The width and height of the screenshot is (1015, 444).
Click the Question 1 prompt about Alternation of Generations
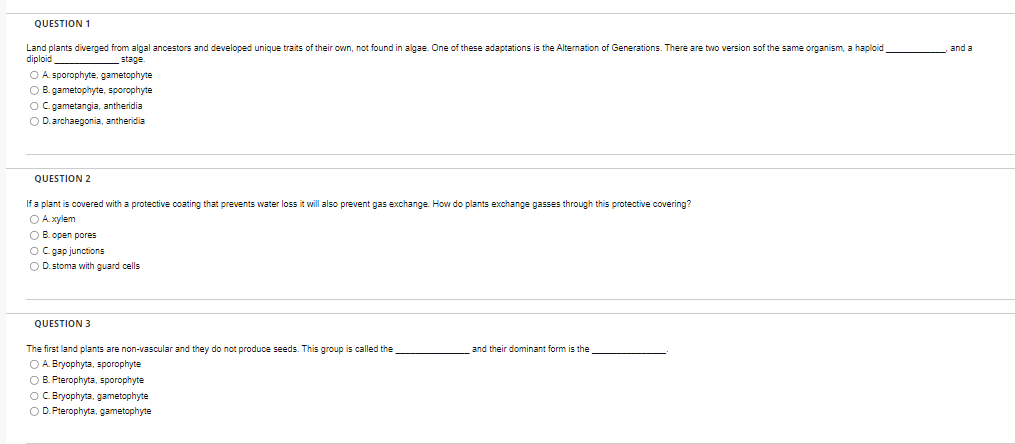click(499, 53)
